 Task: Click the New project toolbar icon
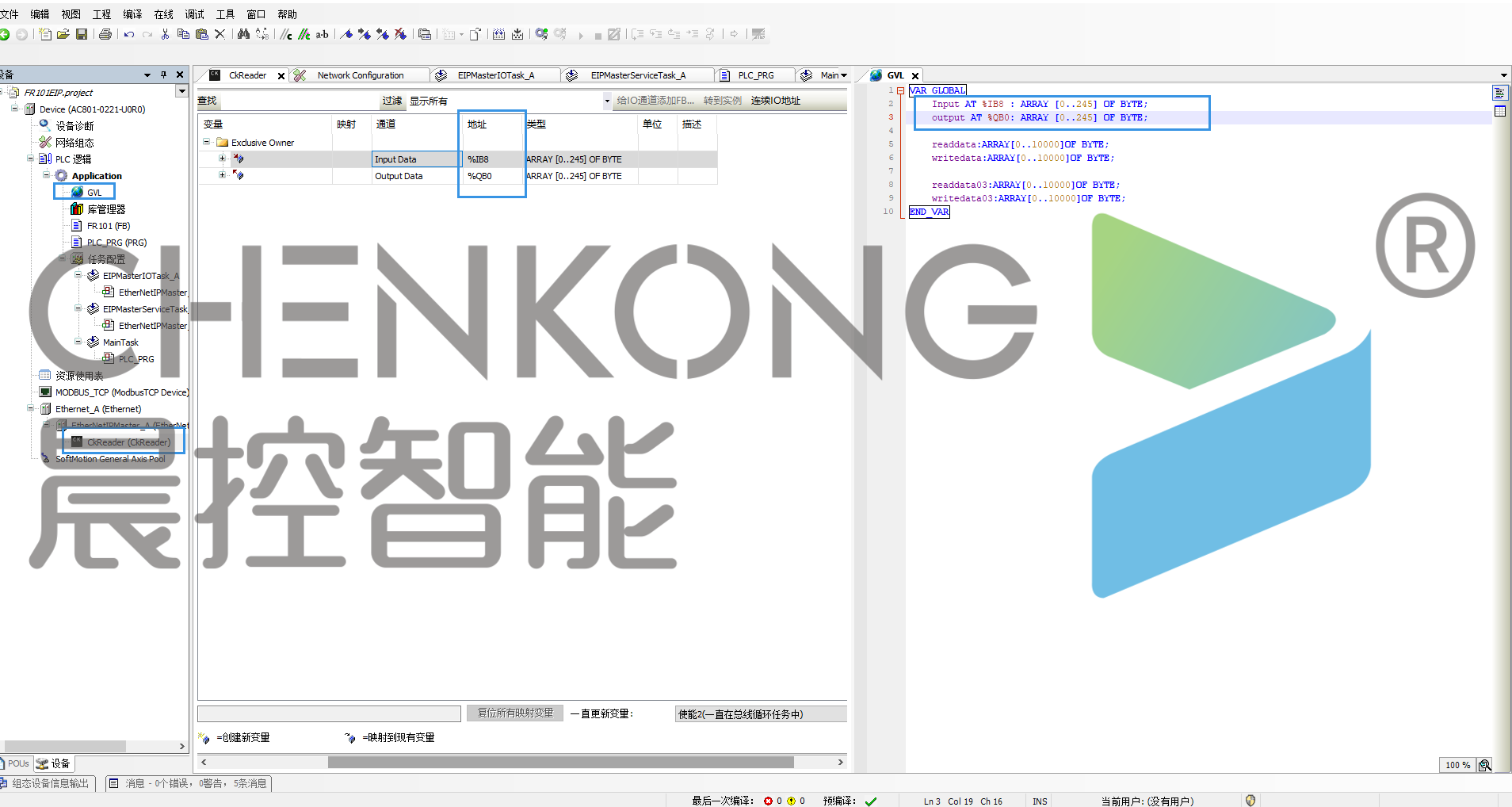45,34
